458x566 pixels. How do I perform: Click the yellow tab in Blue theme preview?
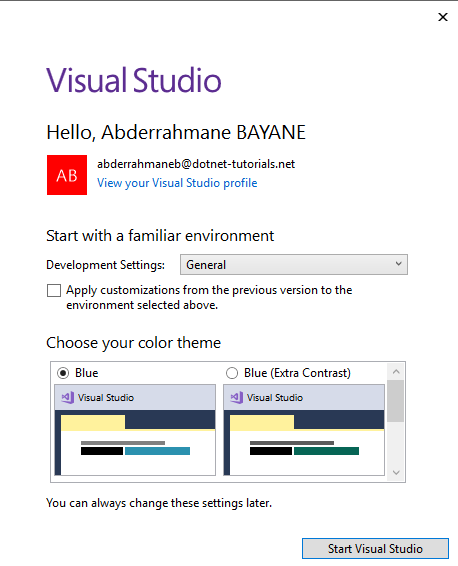click(93, 422)
